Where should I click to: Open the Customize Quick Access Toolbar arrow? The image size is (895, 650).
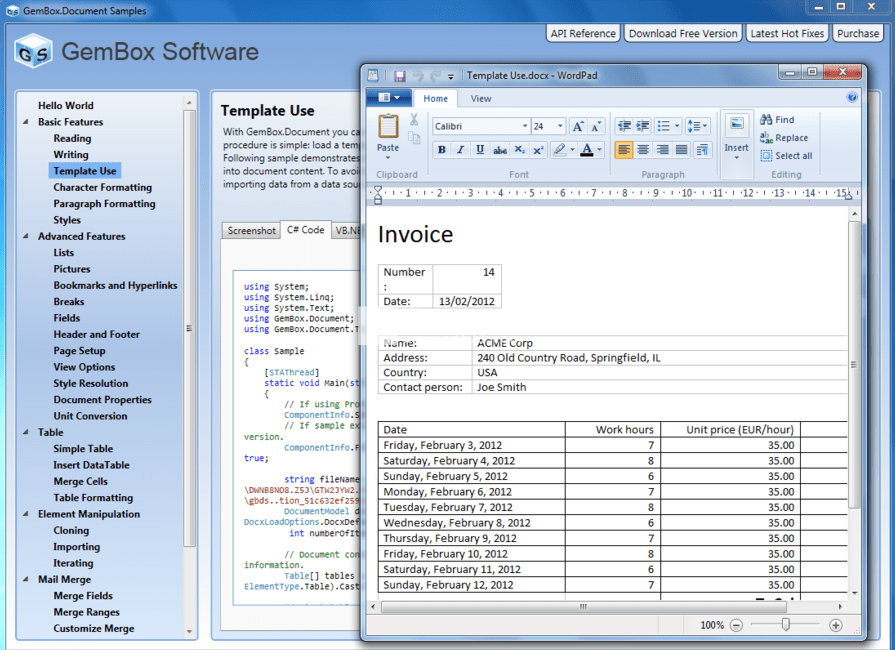coord(451,76)
